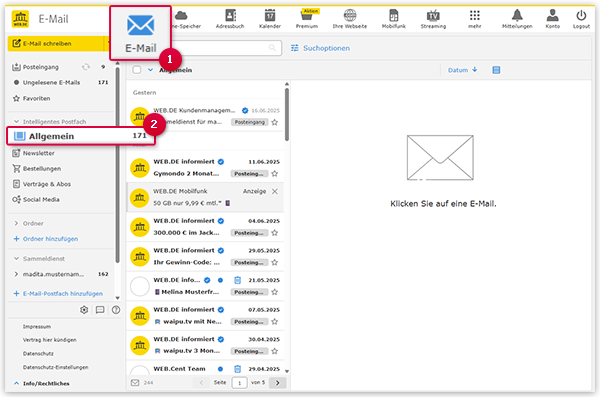Open Mitteilungen bell icon
600x397 pixels.
tap(517, 19)
